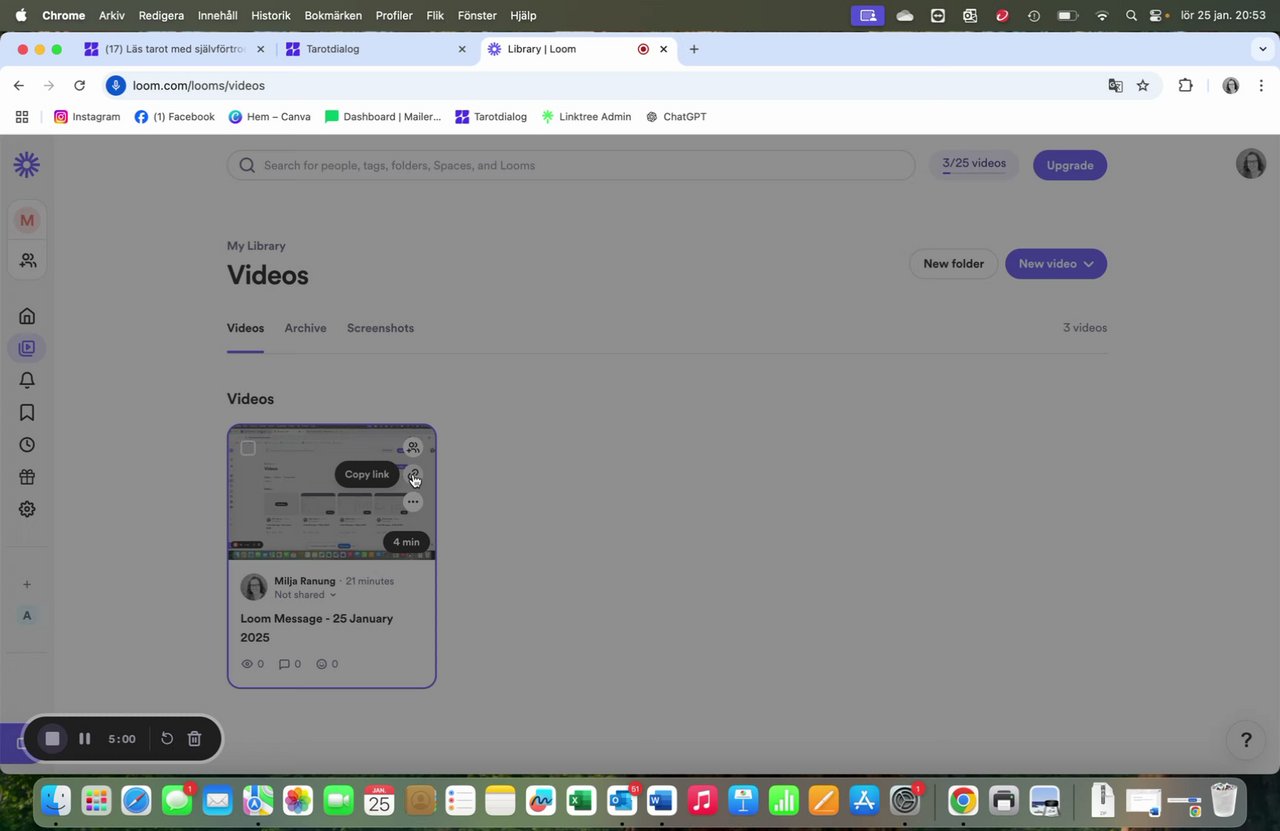The height and width of the screenshot is (831, 1280).
Task: Click the views eye counter on the video card
Action: tap(252, 664)
